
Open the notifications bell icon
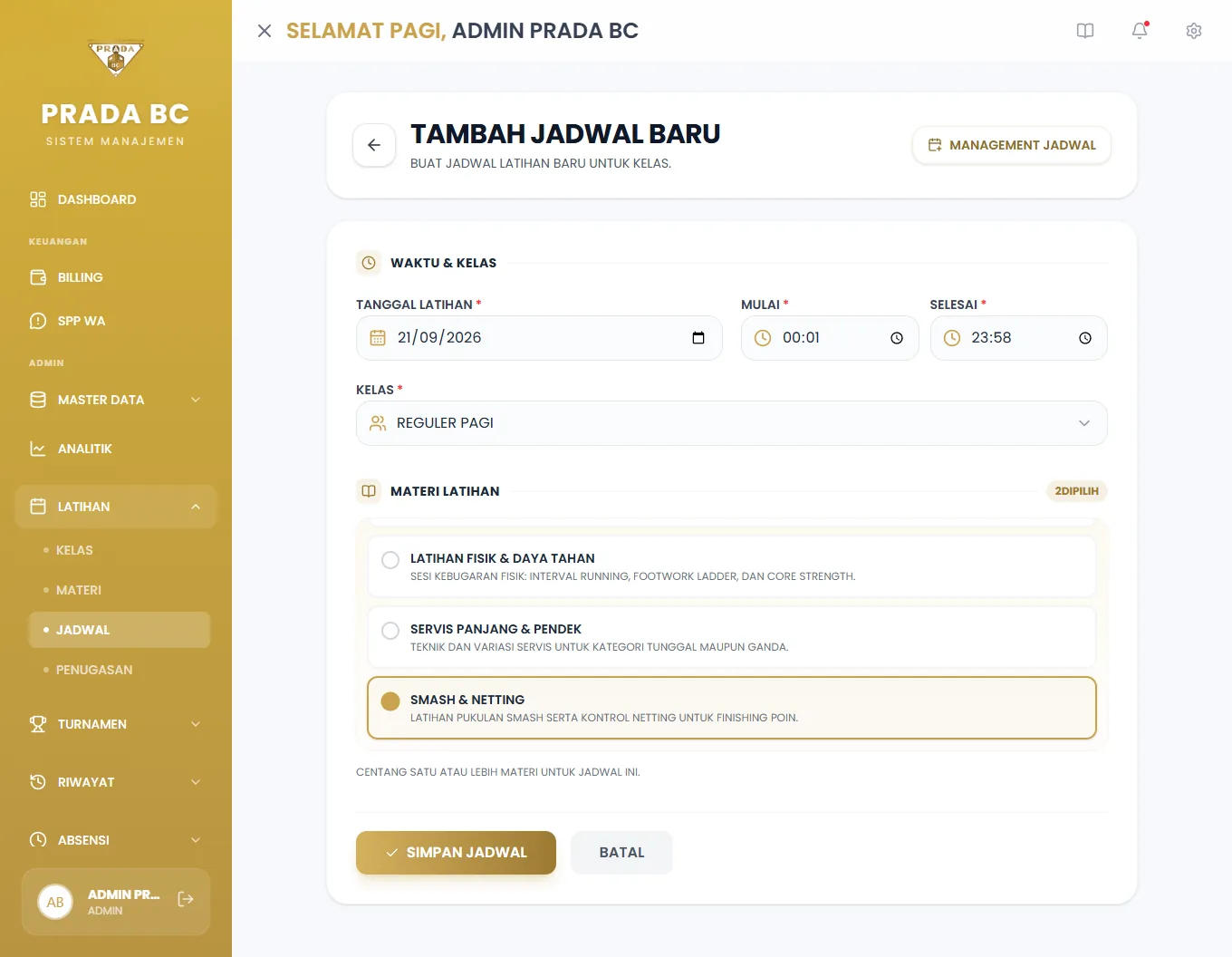1140,31
